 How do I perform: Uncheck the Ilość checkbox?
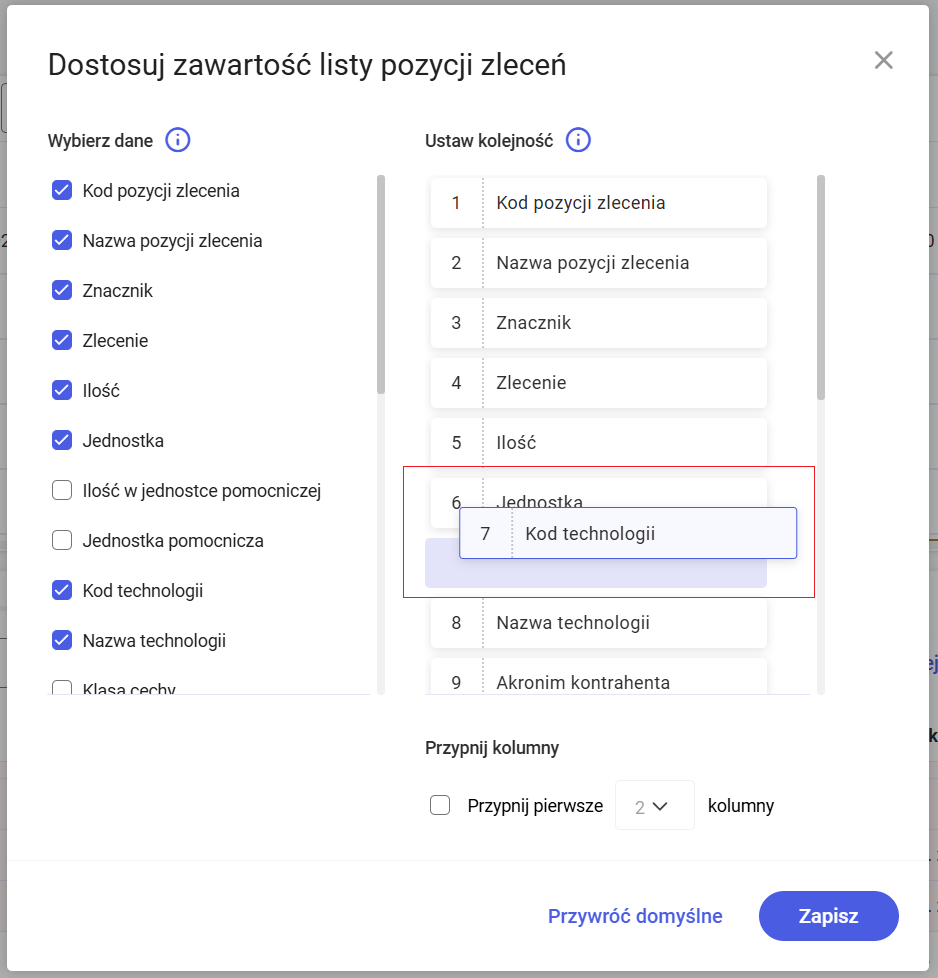[x=62, y=390]
